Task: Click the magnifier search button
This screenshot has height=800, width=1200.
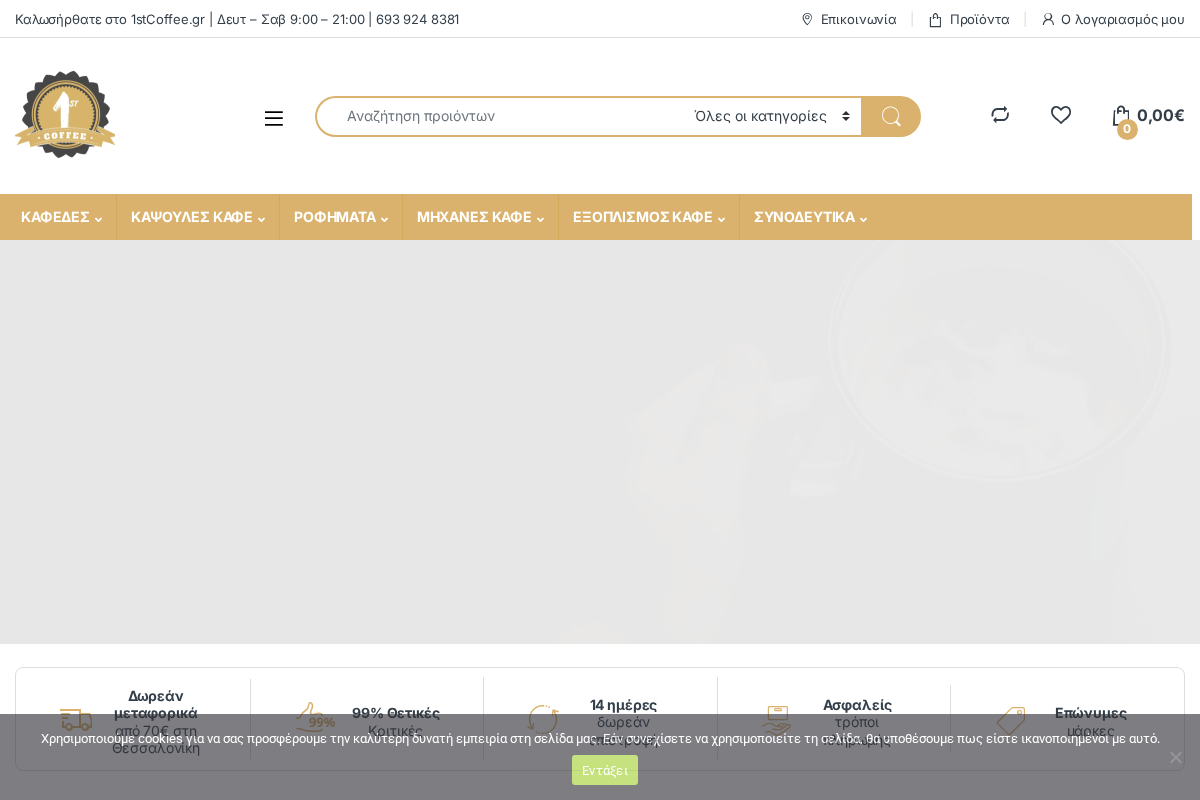Action: pyautogui.click(x=891, y=117)
